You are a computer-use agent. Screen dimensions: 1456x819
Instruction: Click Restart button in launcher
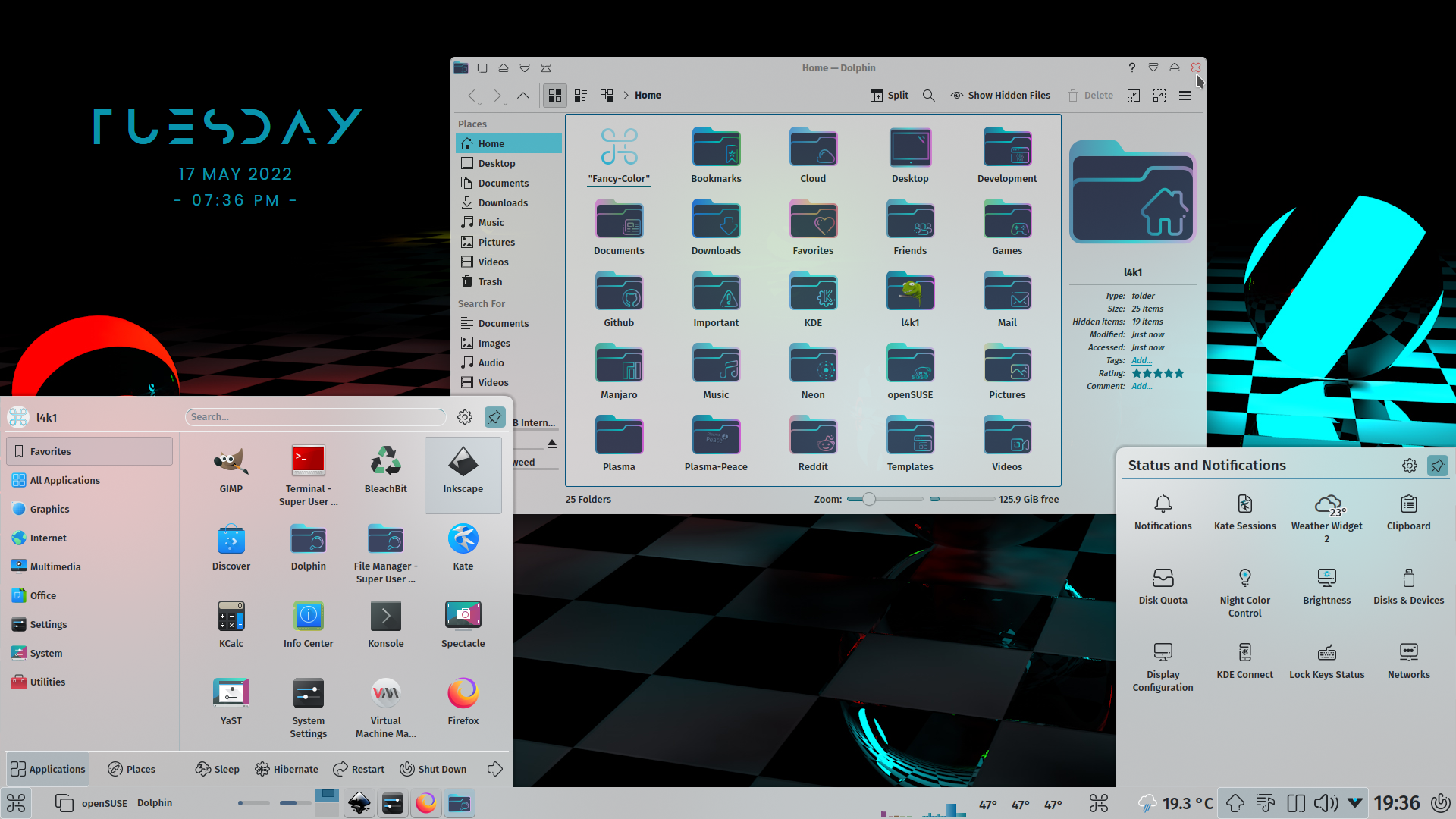359,769
